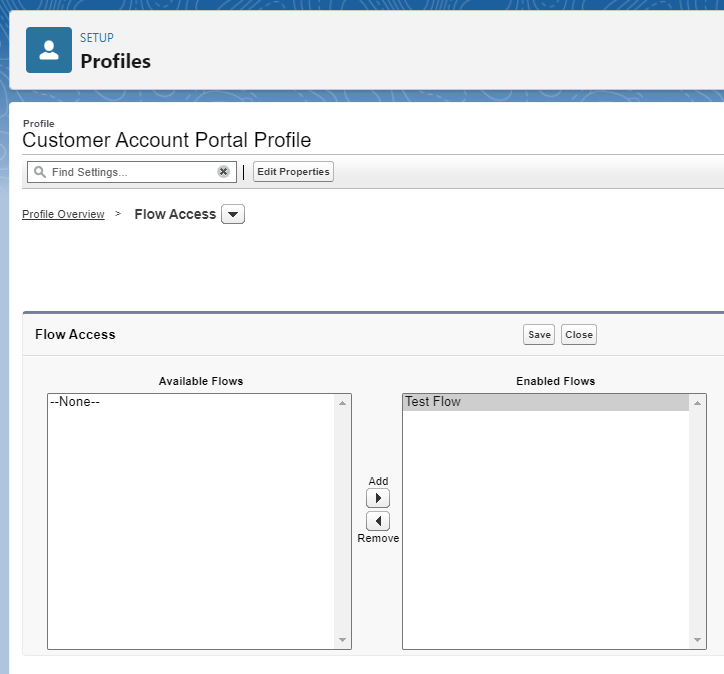Click the Edit Properties button
Image resolution: width=724 pixels, height=674 pixels.
pos(293,172)
